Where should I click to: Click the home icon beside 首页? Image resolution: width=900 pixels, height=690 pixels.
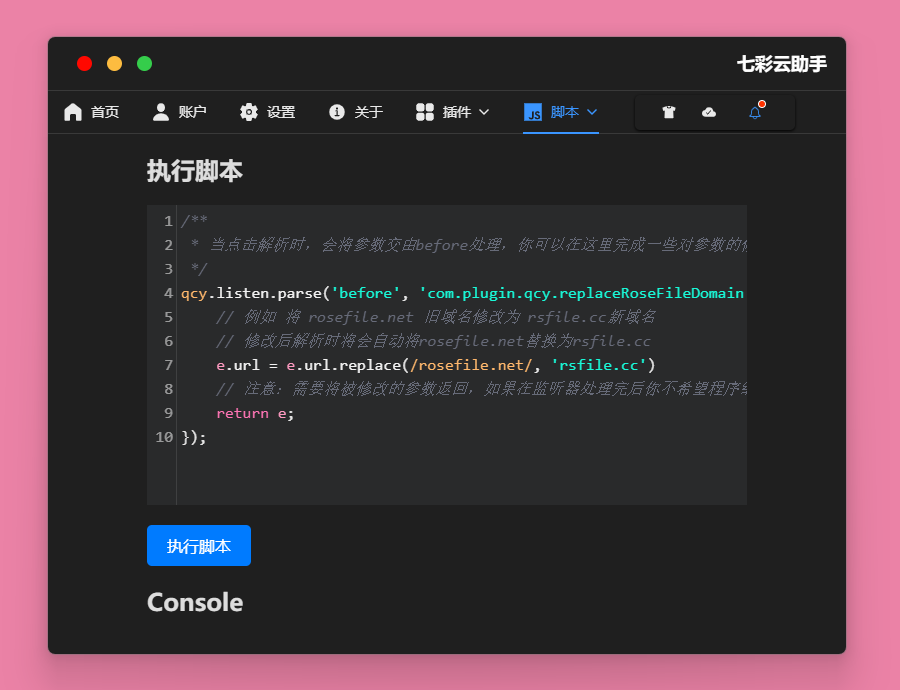pos(73,112)
